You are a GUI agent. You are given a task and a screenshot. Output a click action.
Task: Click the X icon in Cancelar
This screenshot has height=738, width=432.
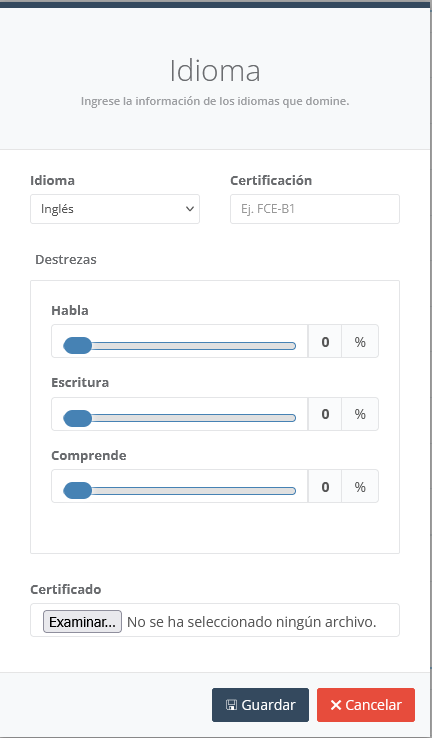336,705
